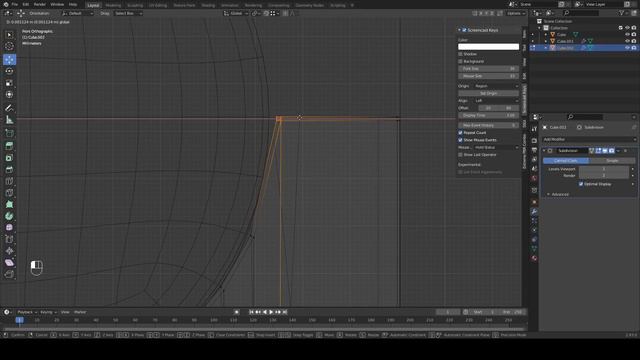Hide Cube.002 with its eye icon
Image resolution: width=640 pixels, height=360 pixels.
click(627, 48)
